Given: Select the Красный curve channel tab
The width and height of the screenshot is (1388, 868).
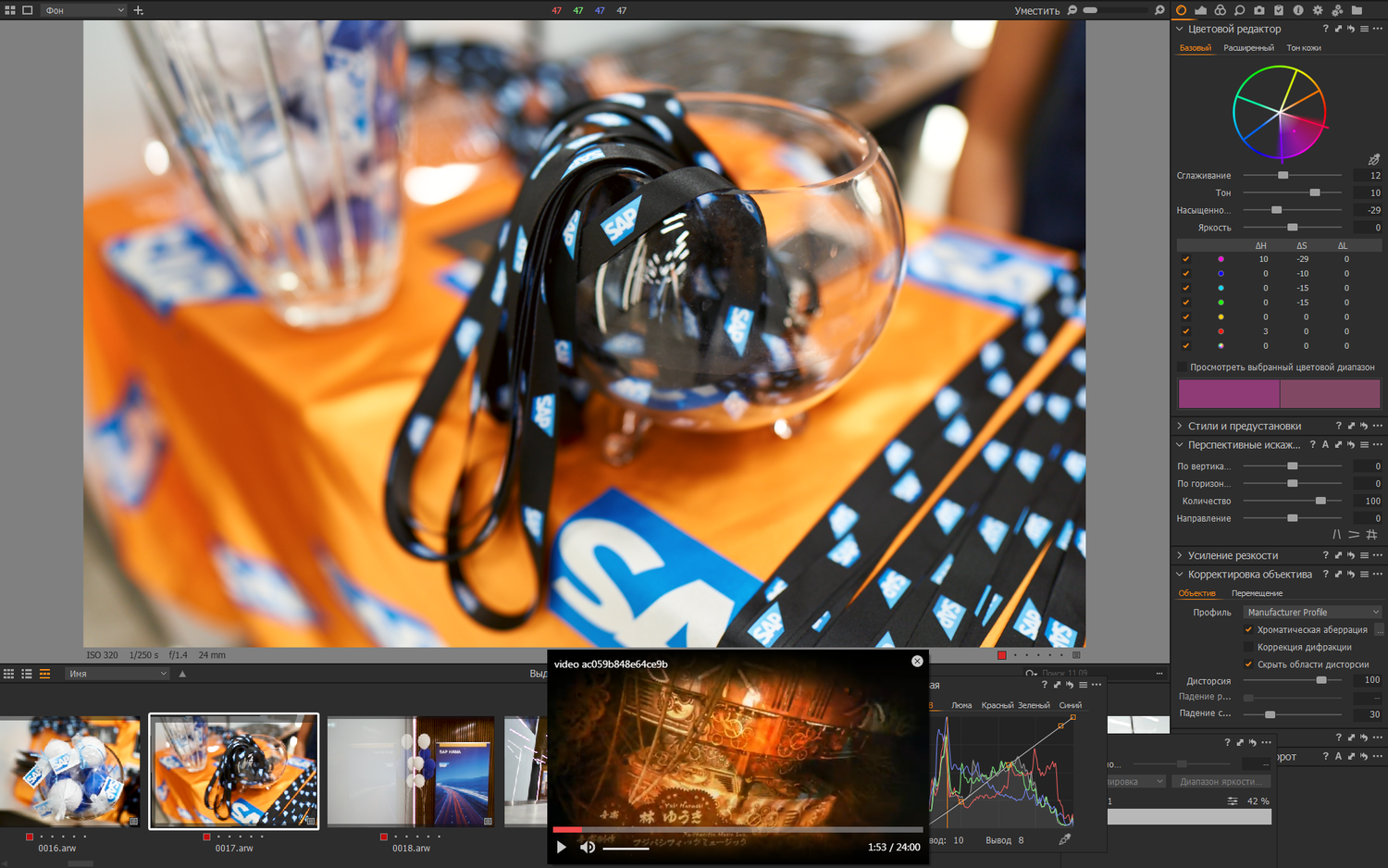Looking at the screenshot, I should (998, 705).
